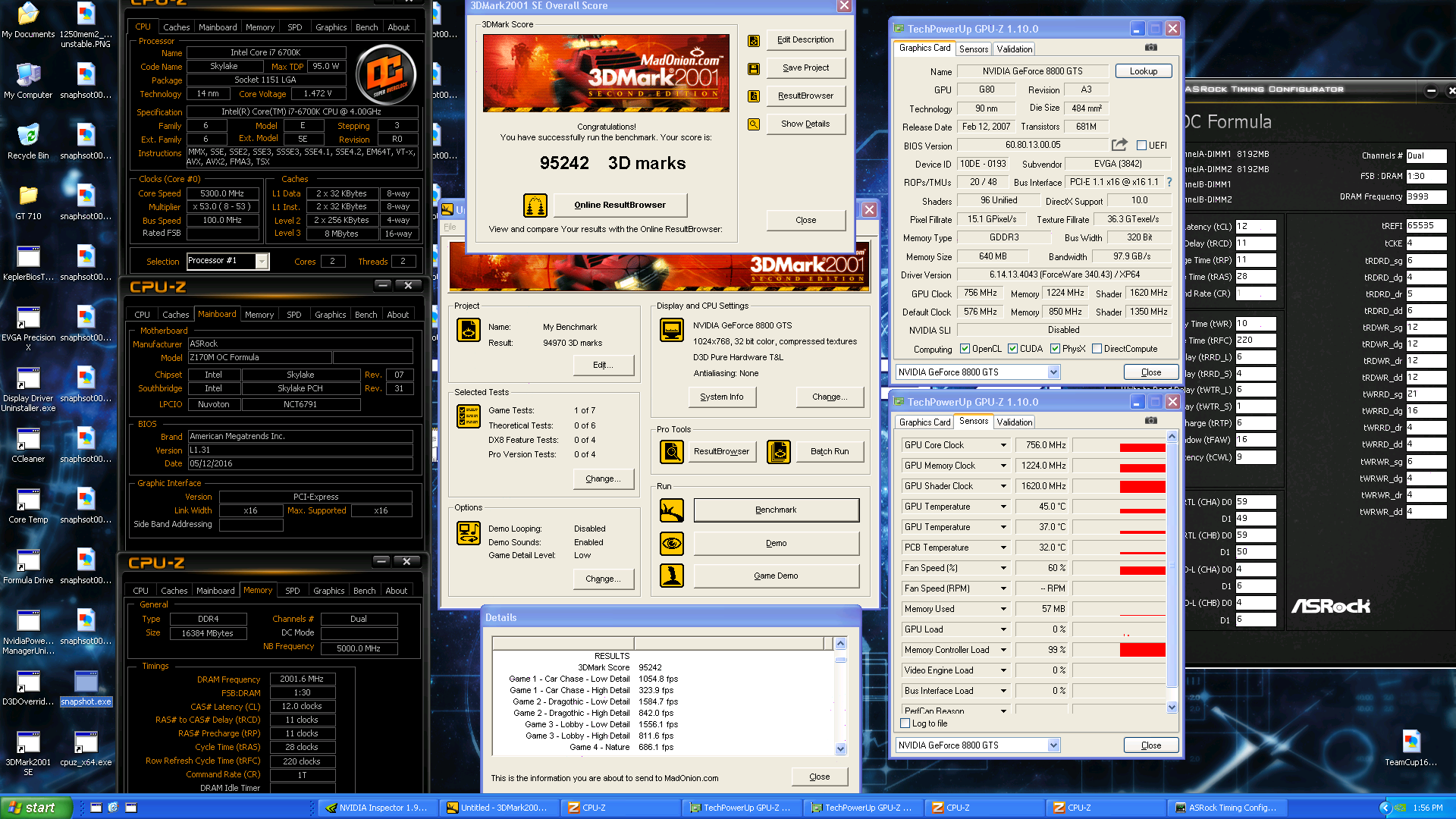The image size is (1456, 819).
Task: Select the Sensors tab in the top GPU-Z window
Action: 974,49
